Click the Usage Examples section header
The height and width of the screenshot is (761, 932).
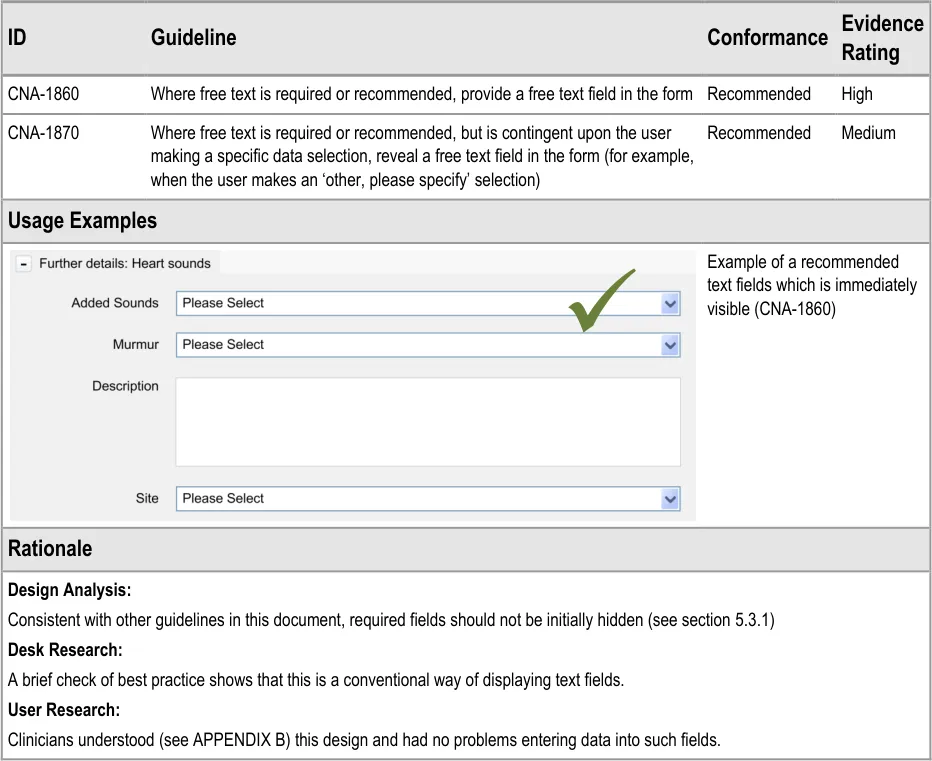(x=82, y=221)
